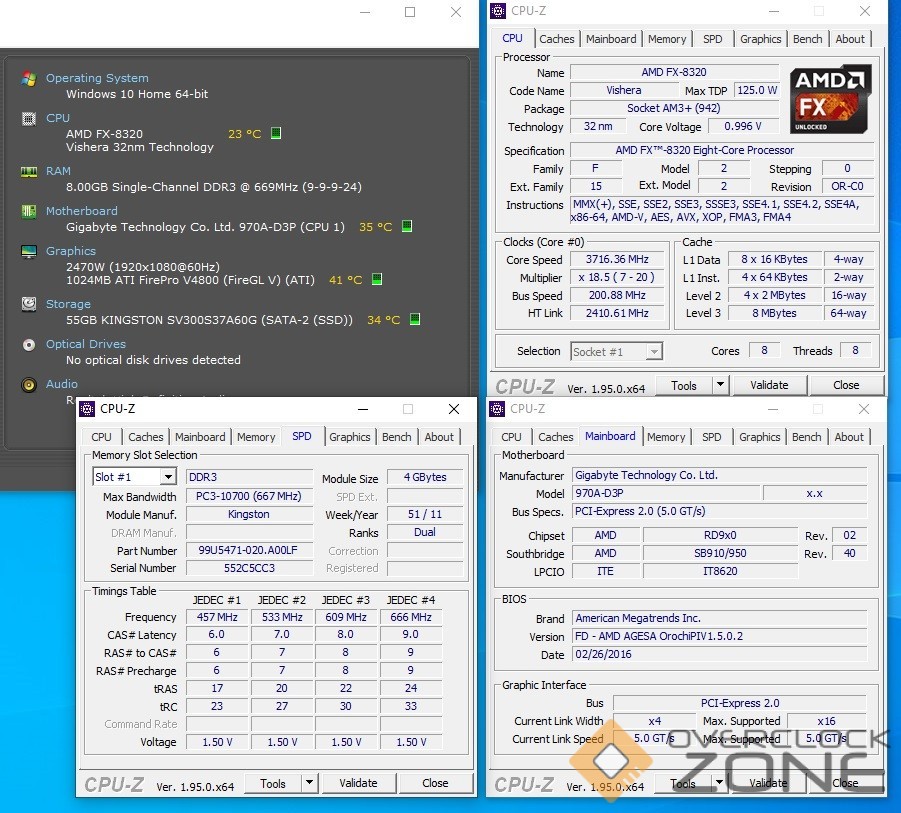Click Max Bandwidth value PC3-10700 (667 MHz)
The image size is (901, 813).
click(x=248, y=496)
